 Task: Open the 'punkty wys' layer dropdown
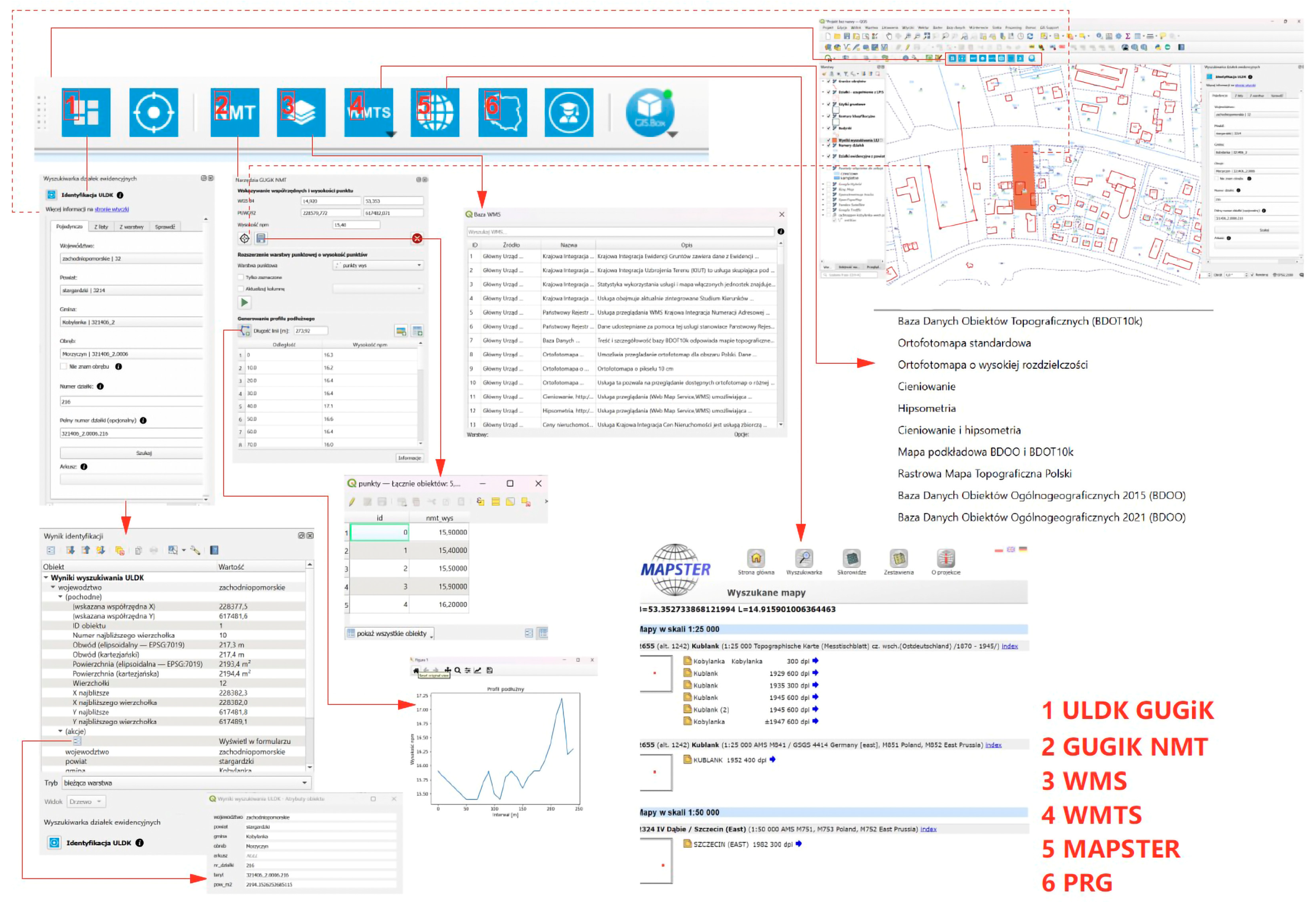[x=378, y=265]
